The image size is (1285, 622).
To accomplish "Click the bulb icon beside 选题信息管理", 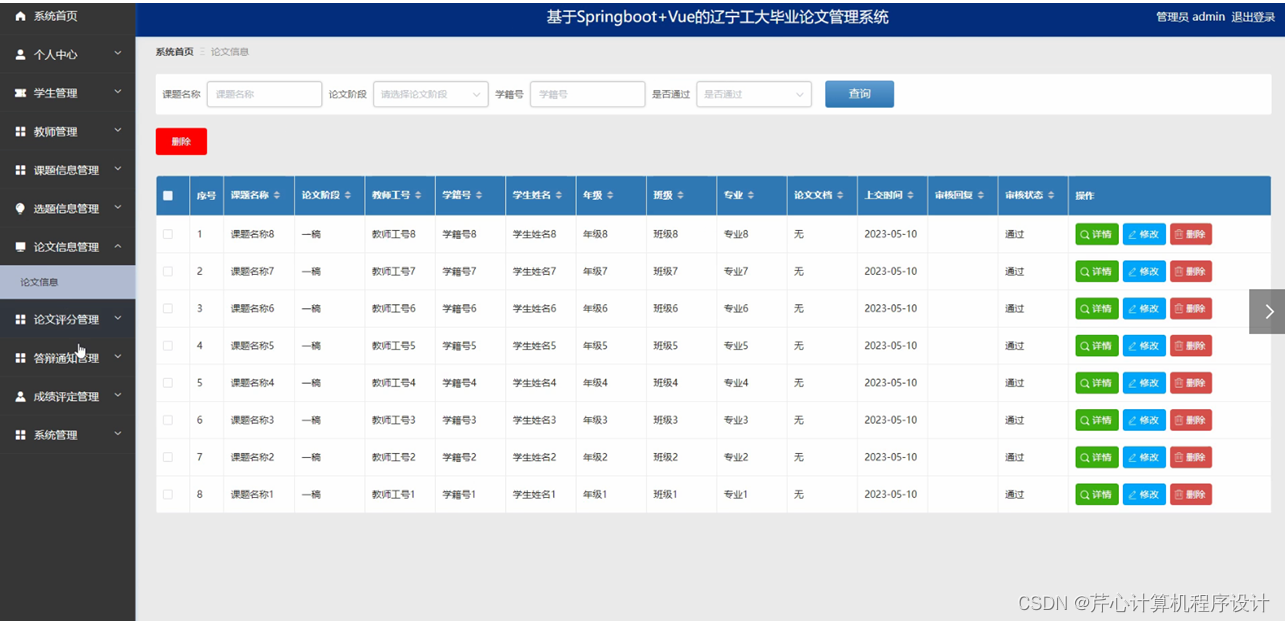I will tap(20, 208).
